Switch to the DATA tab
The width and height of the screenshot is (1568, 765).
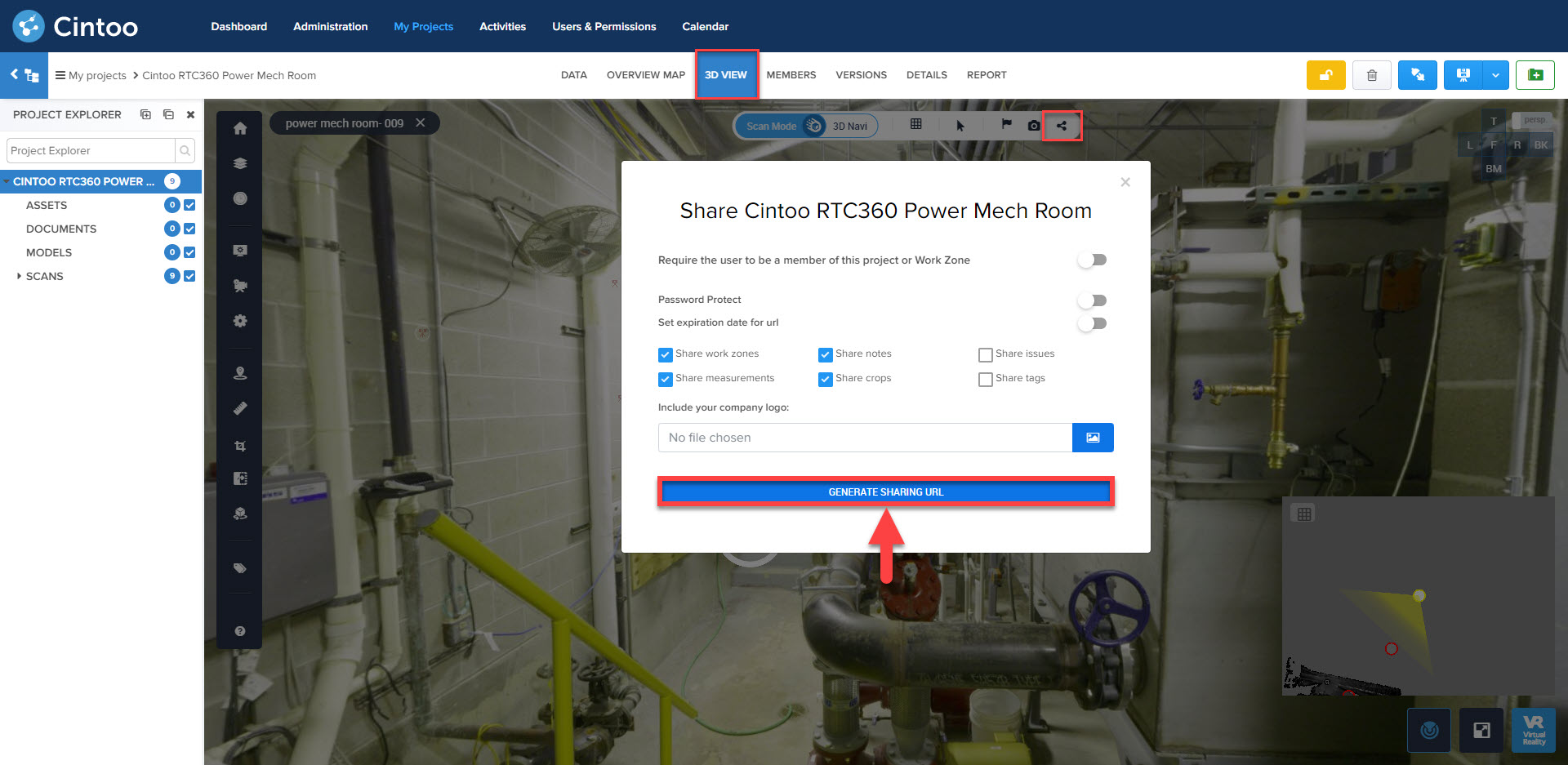pos(574,75)
